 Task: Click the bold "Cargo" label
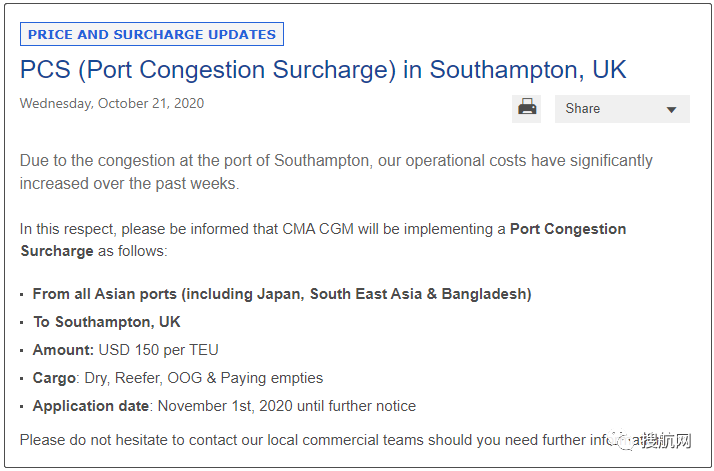(54, 378)
